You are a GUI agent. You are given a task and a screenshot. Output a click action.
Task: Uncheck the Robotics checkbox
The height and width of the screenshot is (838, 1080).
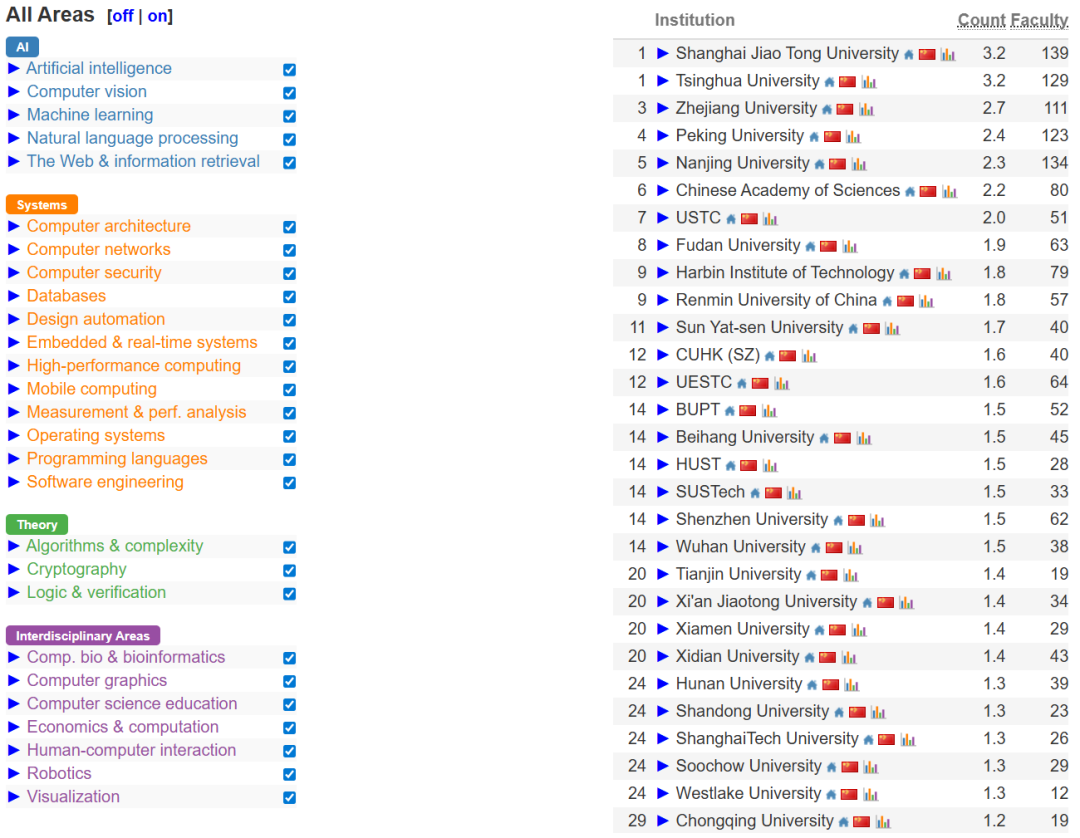289,773
